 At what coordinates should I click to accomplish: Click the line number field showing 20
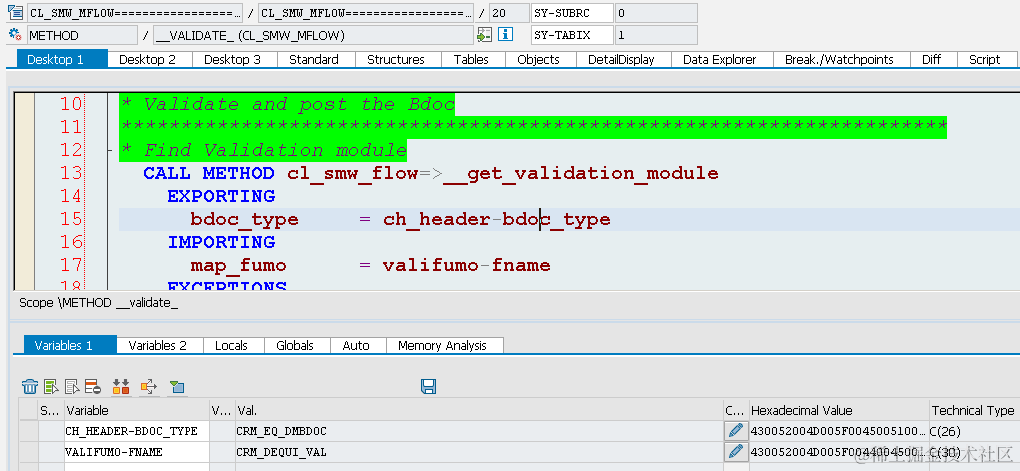(509, 13)
